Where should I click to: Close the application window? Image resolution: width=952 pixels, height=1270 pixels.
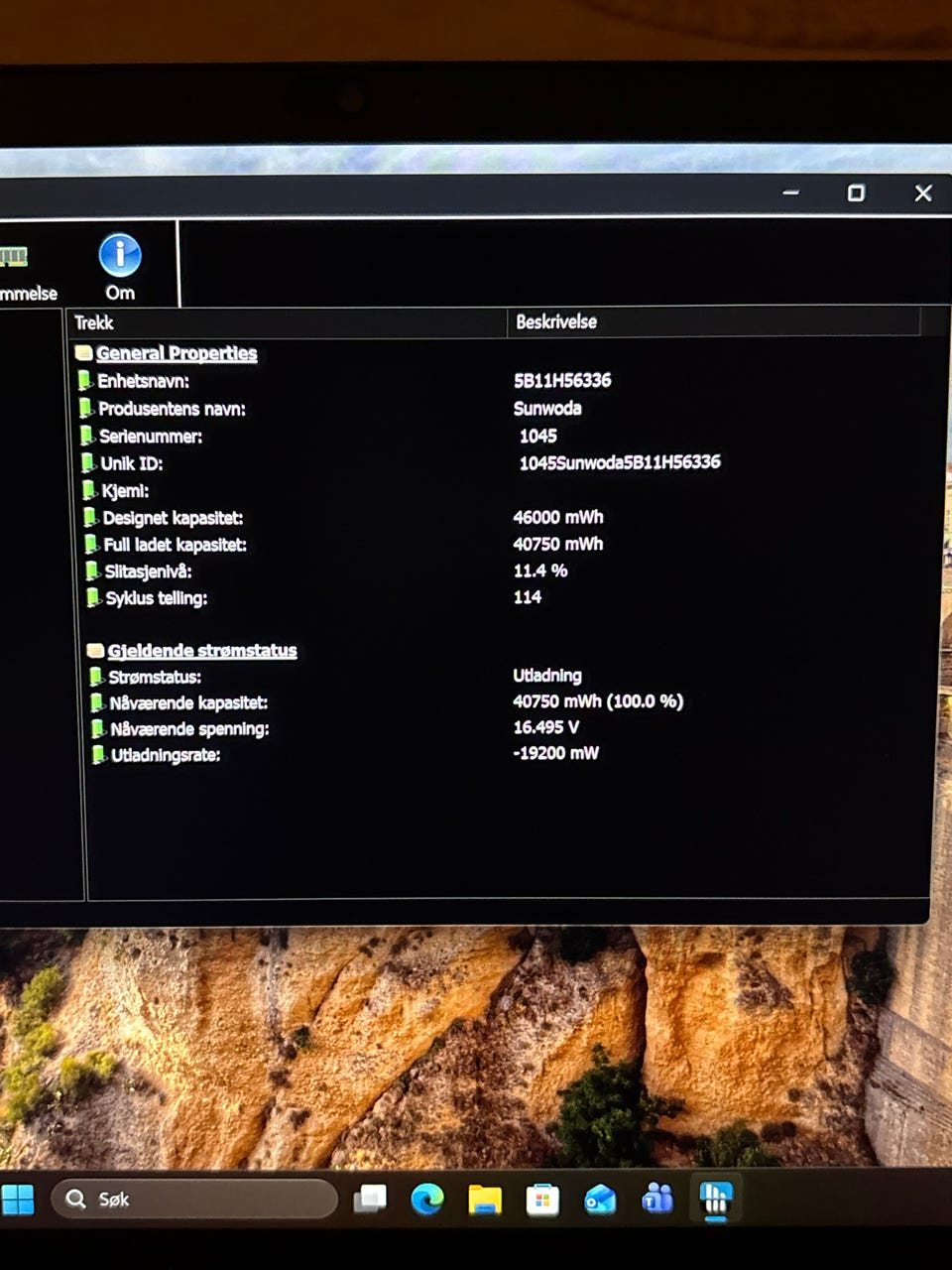pos(923,192)
